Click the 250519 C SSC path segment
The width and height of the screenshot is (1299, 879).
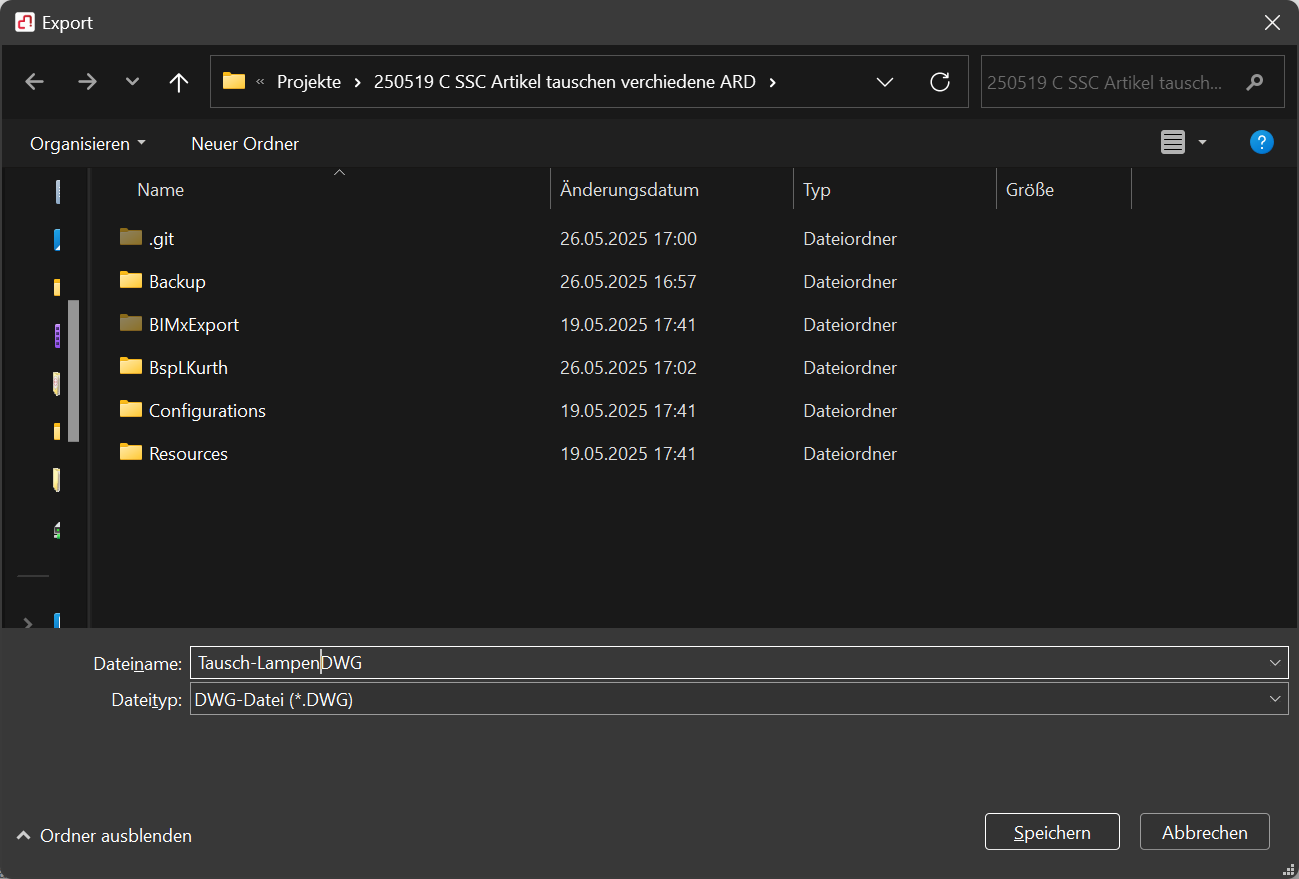564,82
